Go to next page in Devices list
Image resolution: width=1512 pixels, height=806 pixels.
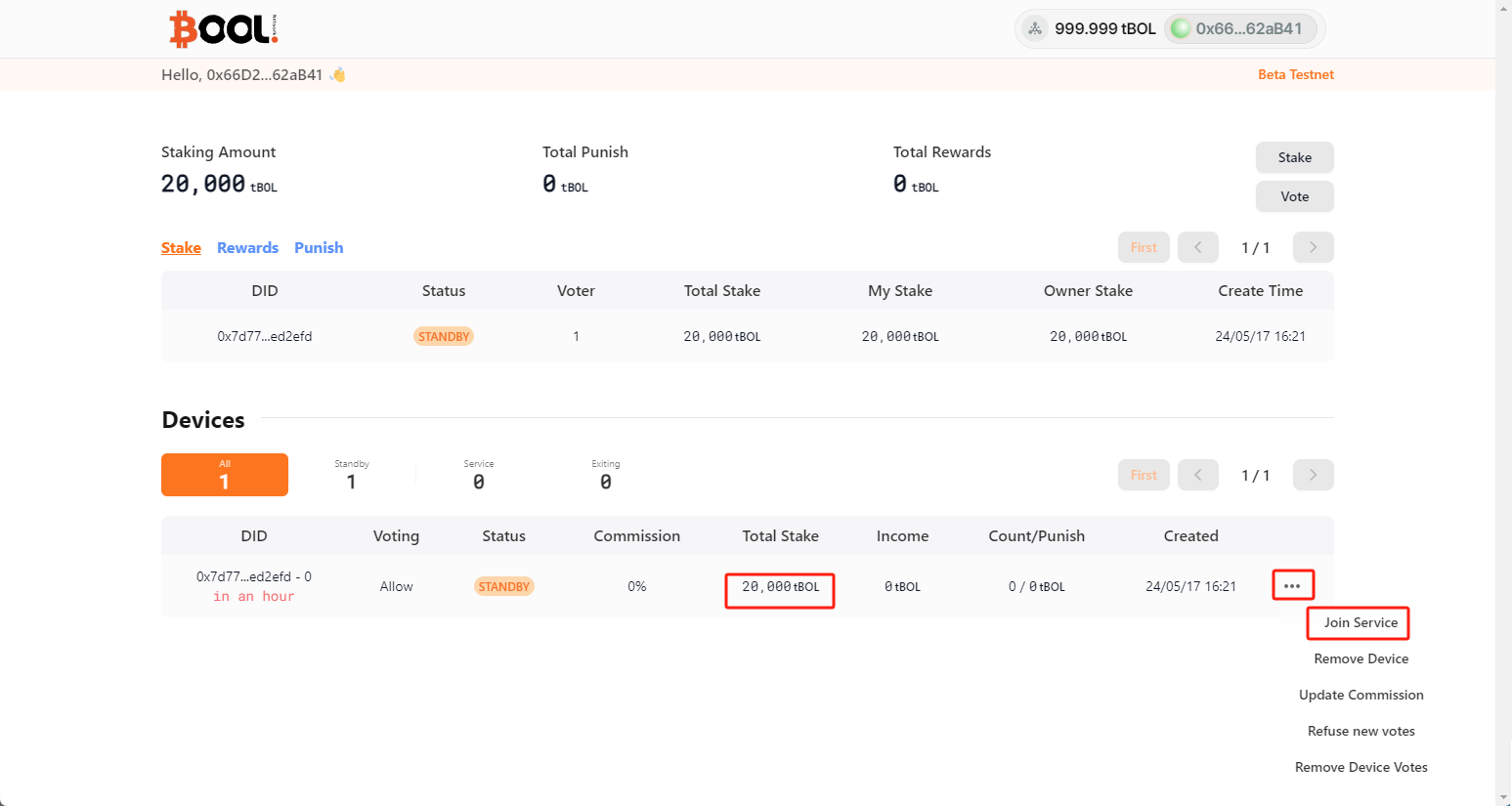pos(1313,476)
